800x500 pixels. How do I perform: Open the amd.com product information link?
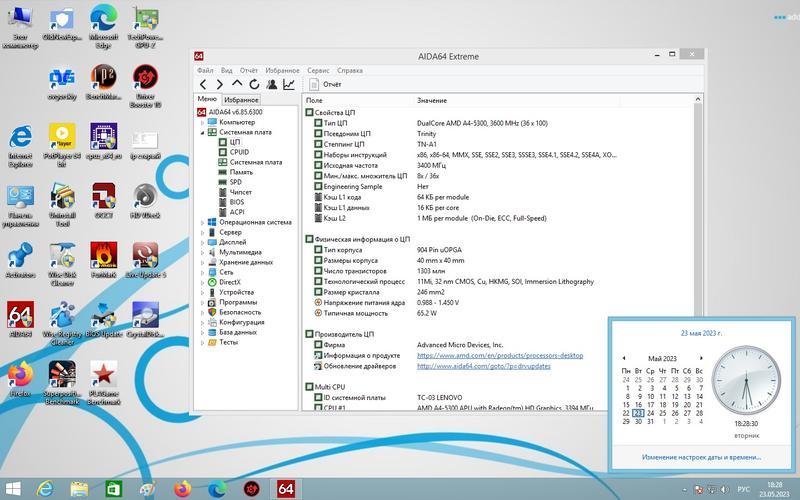click(x=499, y=355)
